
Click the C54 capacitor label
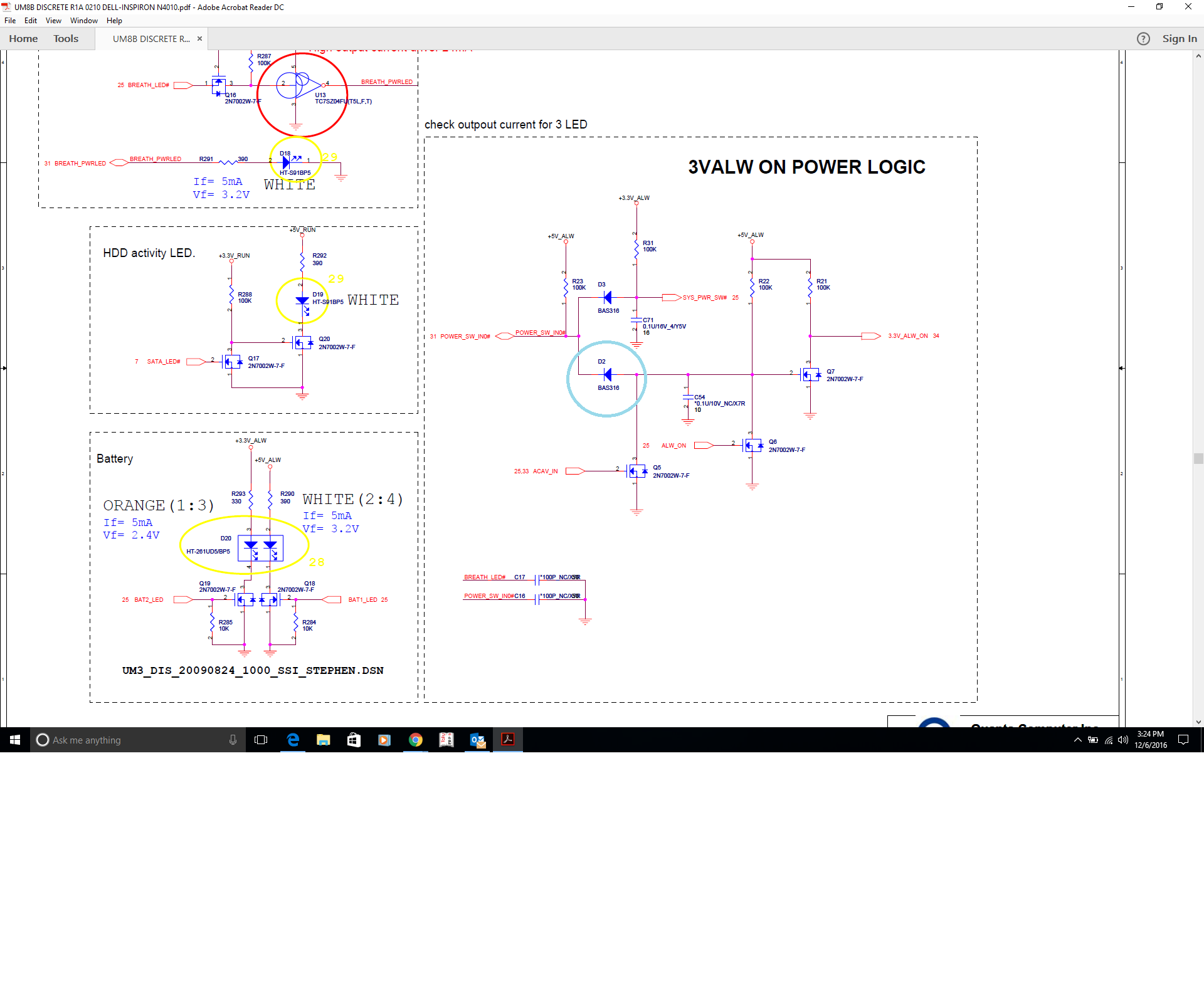pos(699,397)
